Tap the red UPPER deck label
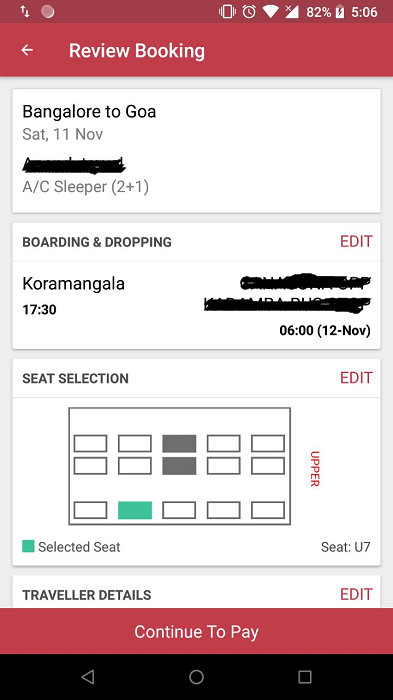The height and width of the screenshot is (700, 393). [x=315, y=468]
